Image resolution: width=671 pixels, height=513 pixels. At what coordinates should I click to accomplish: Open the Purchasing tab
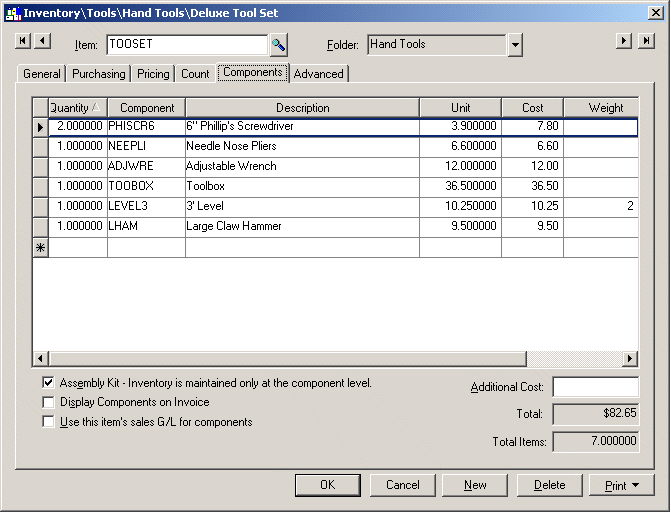(98, 74)
